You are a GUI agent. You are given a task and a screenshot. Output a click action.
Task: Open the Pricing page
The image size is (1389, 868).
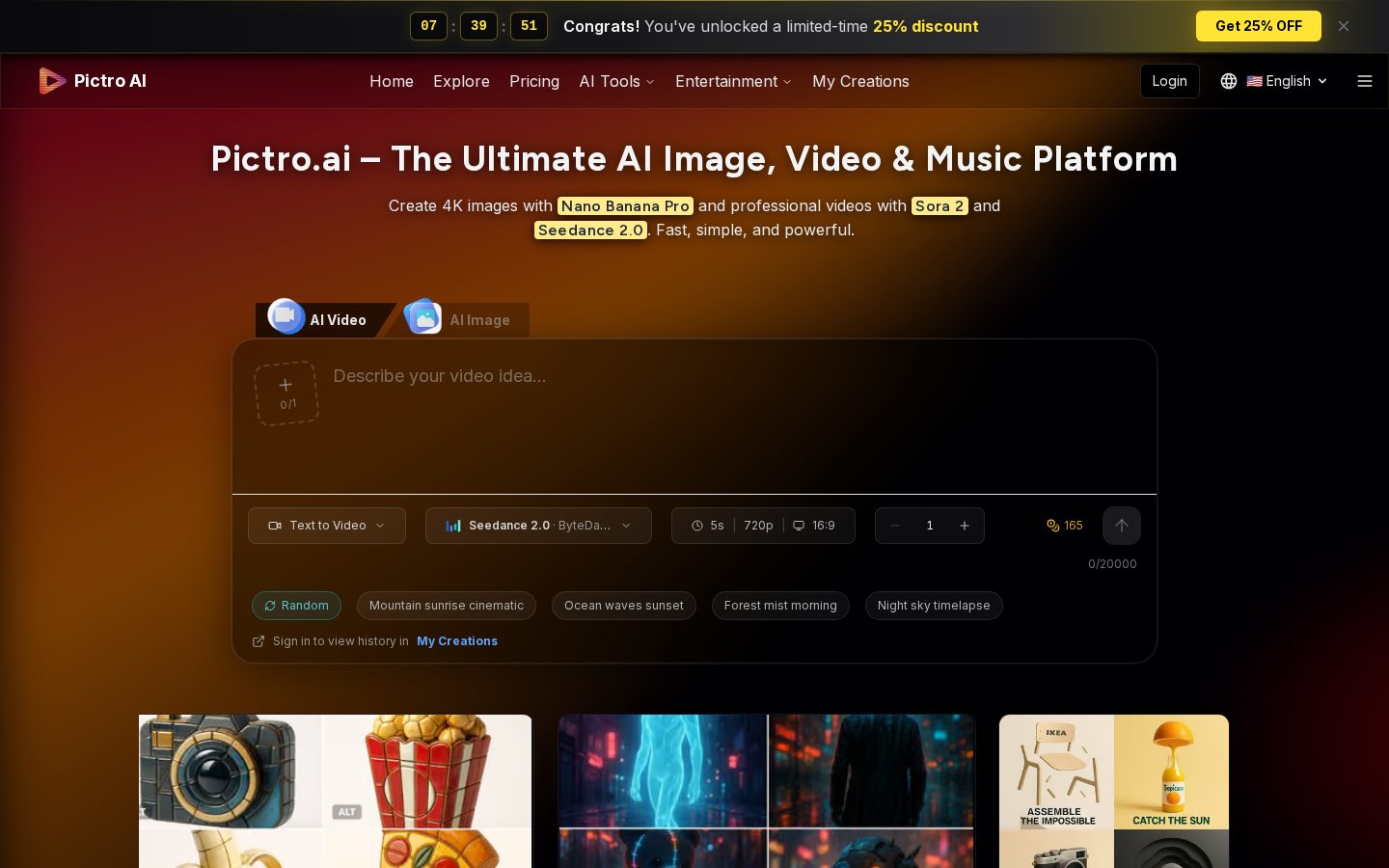(x=534, y=81)
